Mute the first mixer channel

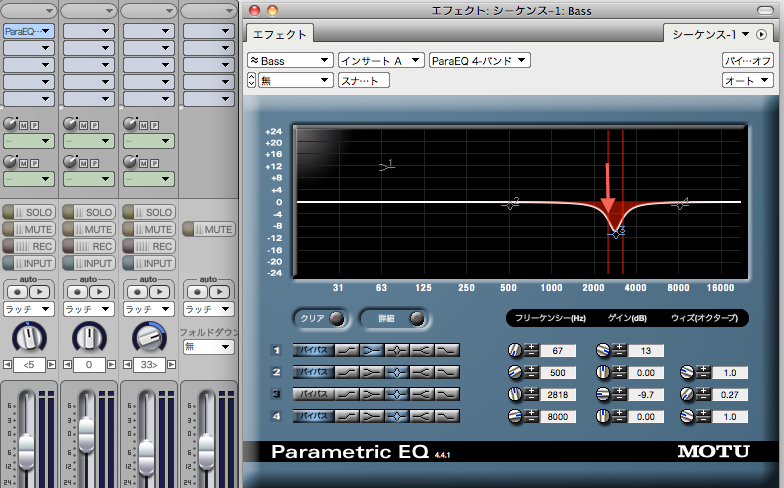point(28,229)
